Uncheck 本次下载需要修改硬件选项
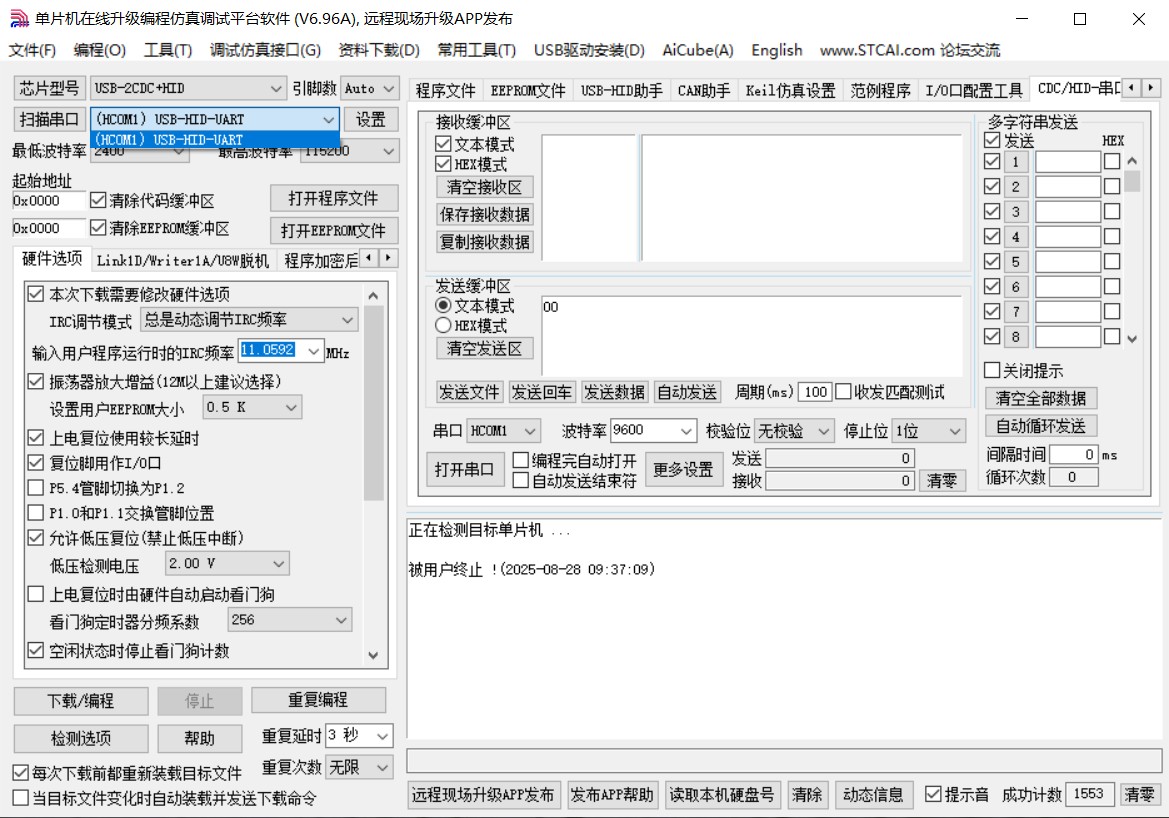The width and height of the screenshot is (1169, 818). click(x=35, y=294)
